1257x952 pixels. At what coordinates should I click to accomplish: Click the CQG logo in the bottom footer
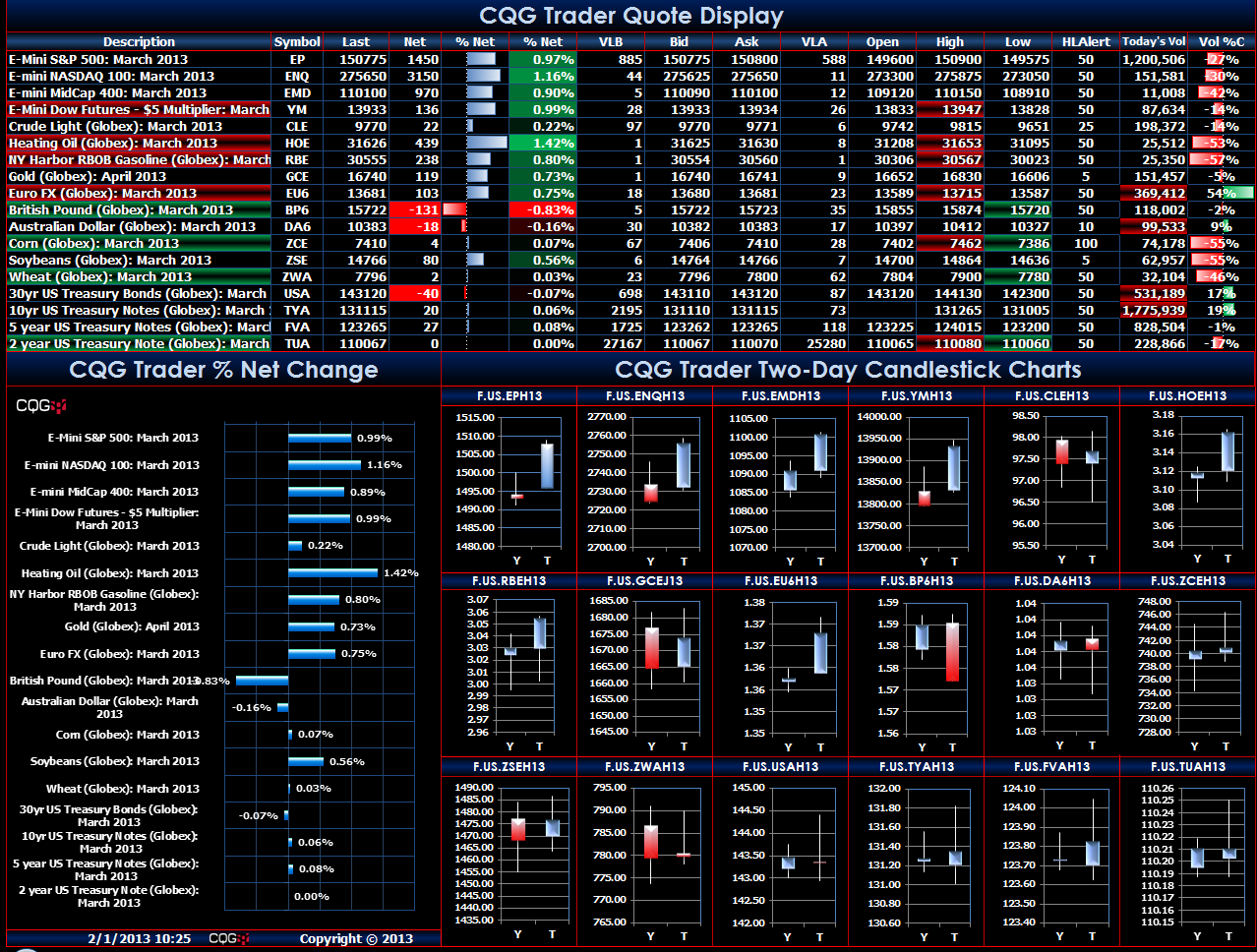coord(229,938)
